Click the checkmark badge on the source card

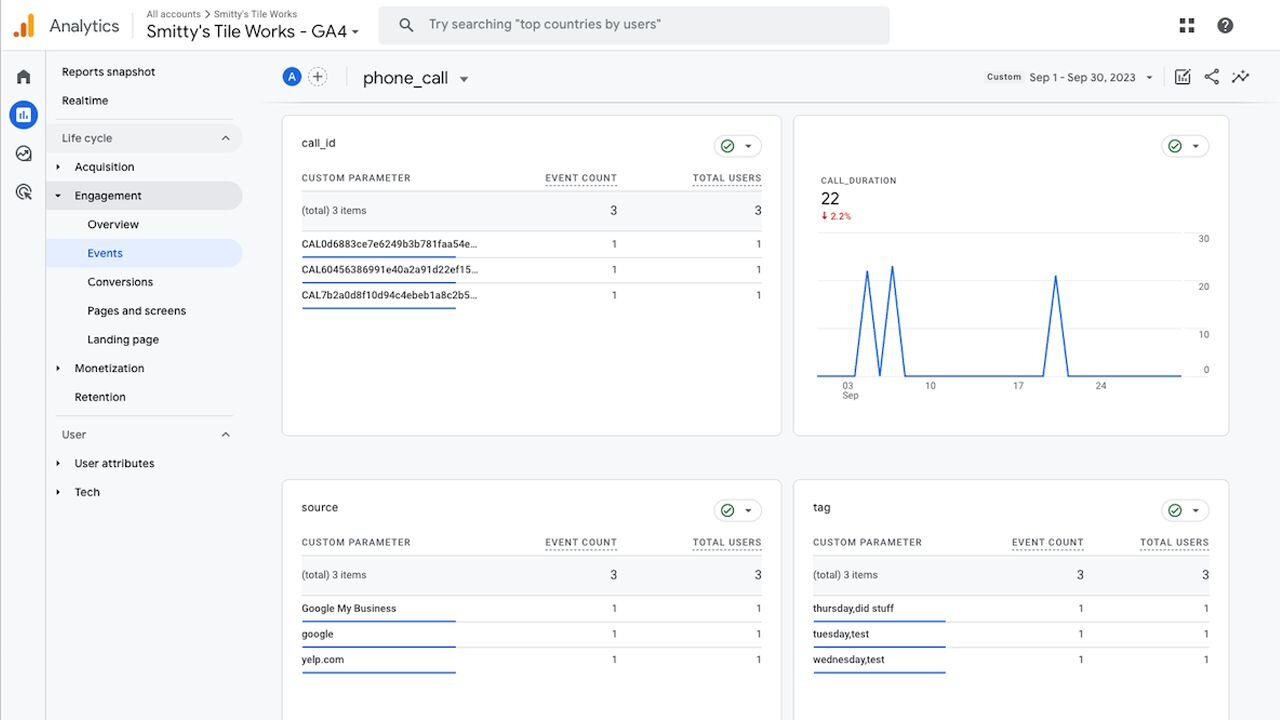point(729,510)
